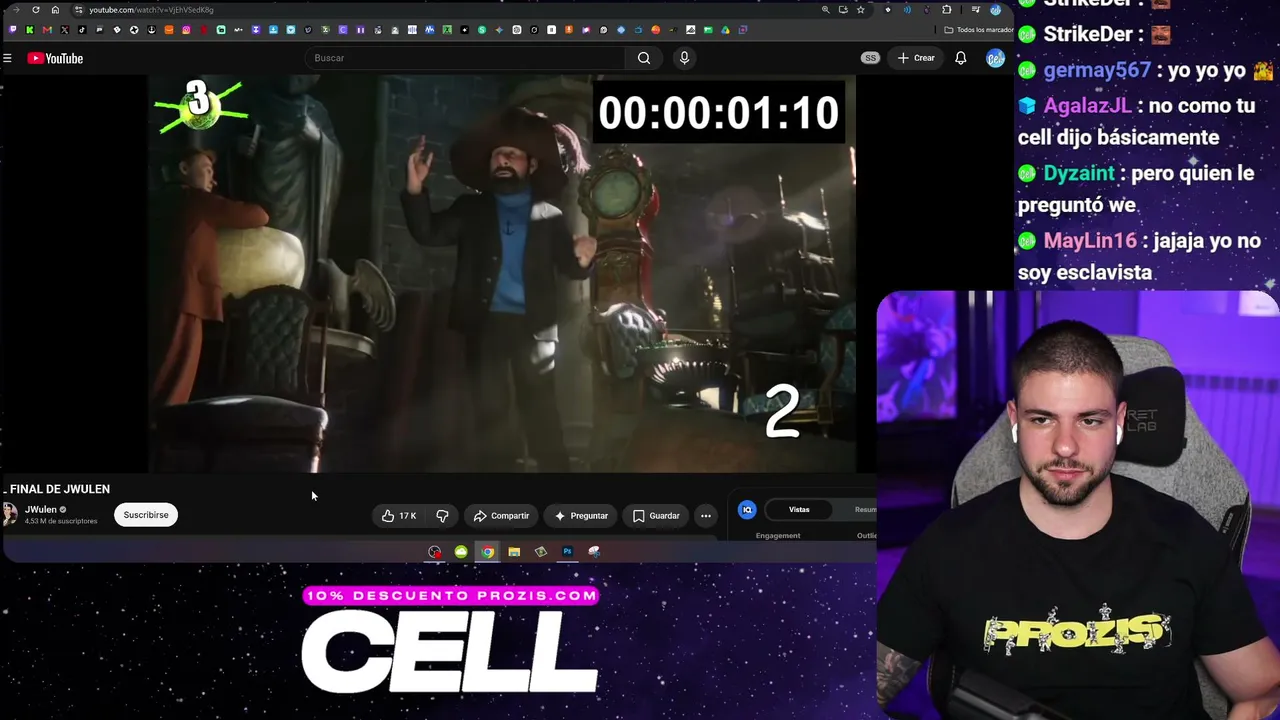
Task: Share the video via Compartir
Action: tap(501, 516)
